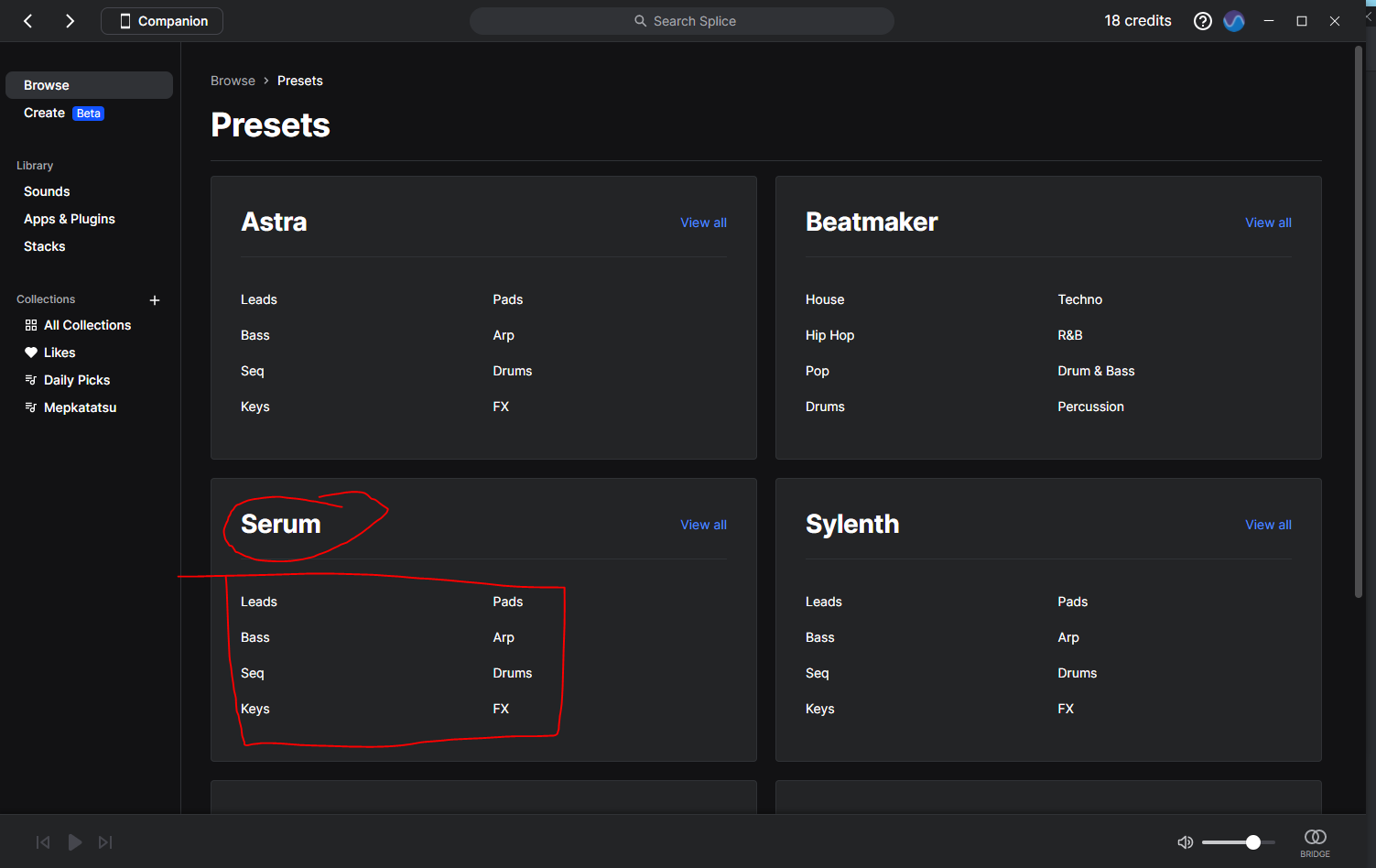
Task: Open the Daily Picks collection
Action: [77, 380]
